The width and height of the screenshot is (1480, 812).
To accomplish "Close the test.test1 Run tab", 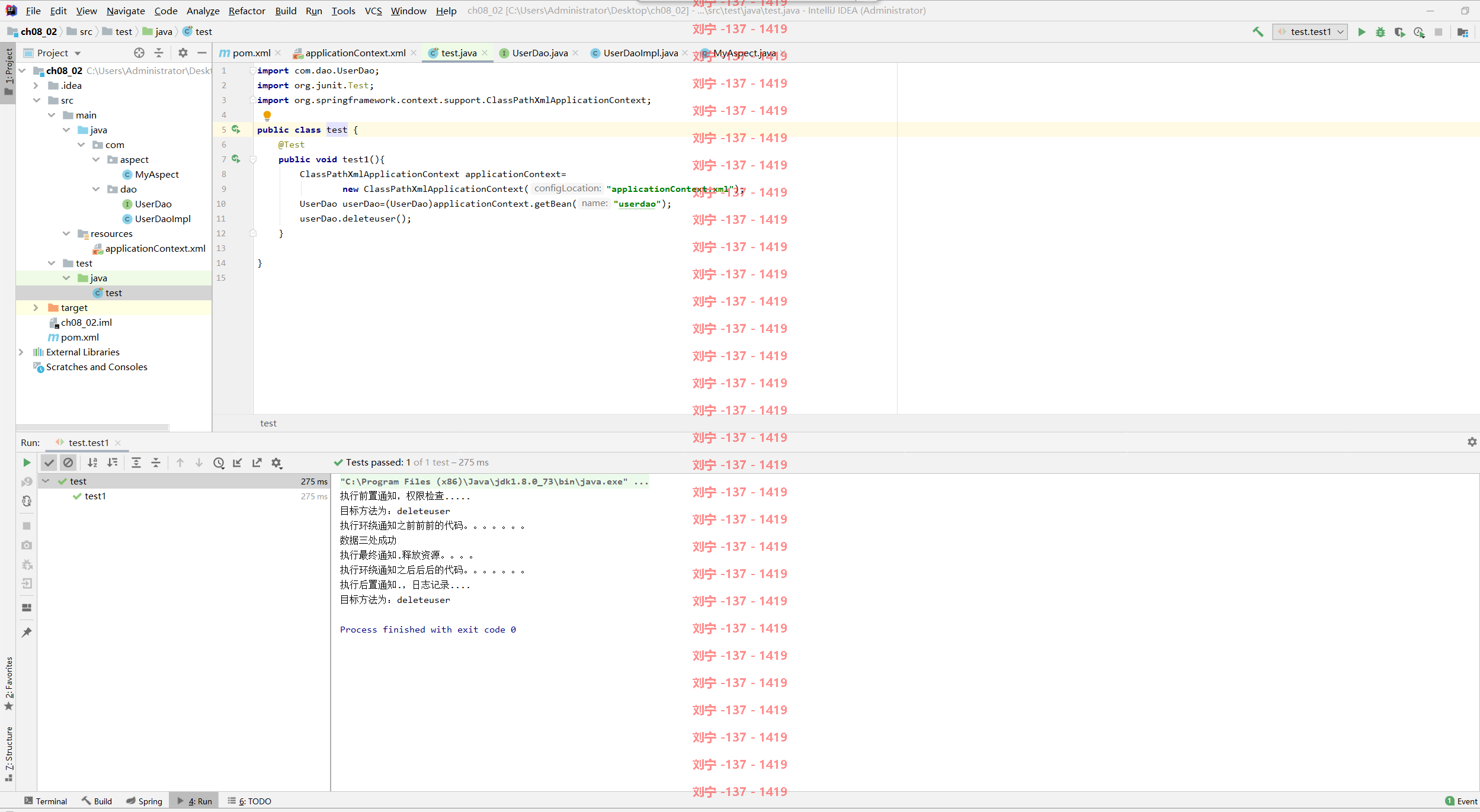I will click(x=118, y=442).
